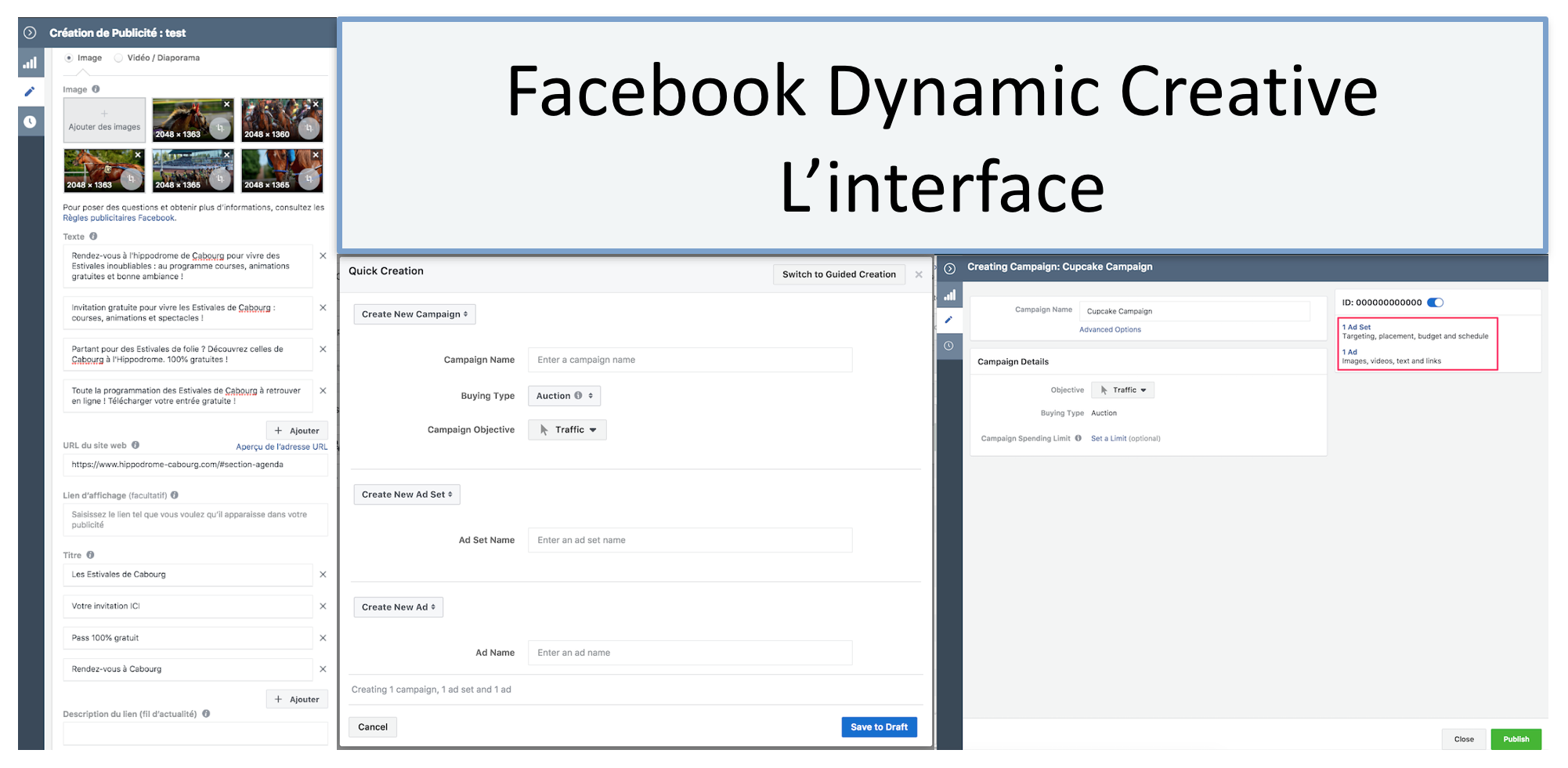The image size is (1568, 768).
Task: Click Switch to Guided Creation button
Action: coord(839,274)
